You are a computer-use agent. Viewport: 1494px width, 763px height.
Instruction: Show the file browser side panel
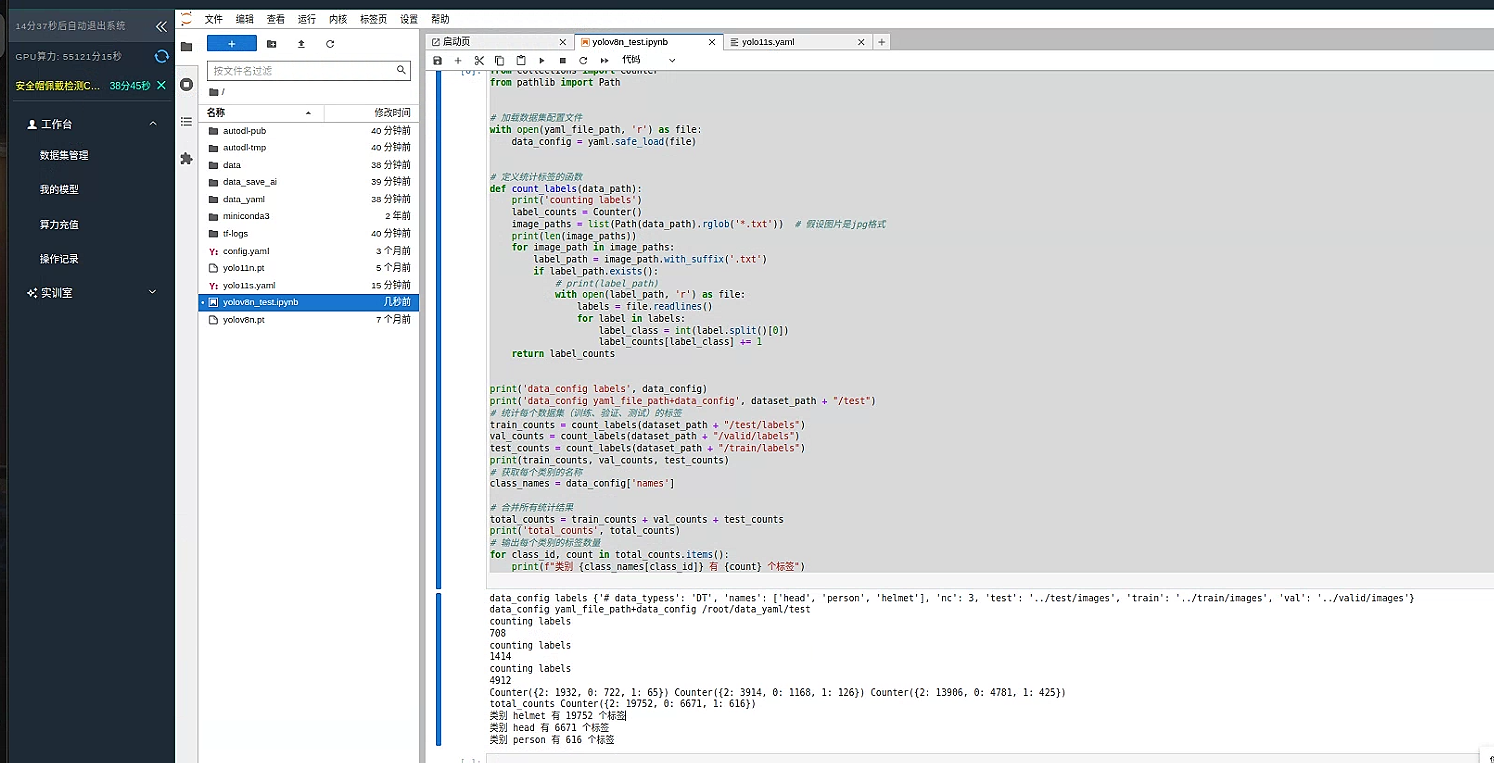coord(186,47)
